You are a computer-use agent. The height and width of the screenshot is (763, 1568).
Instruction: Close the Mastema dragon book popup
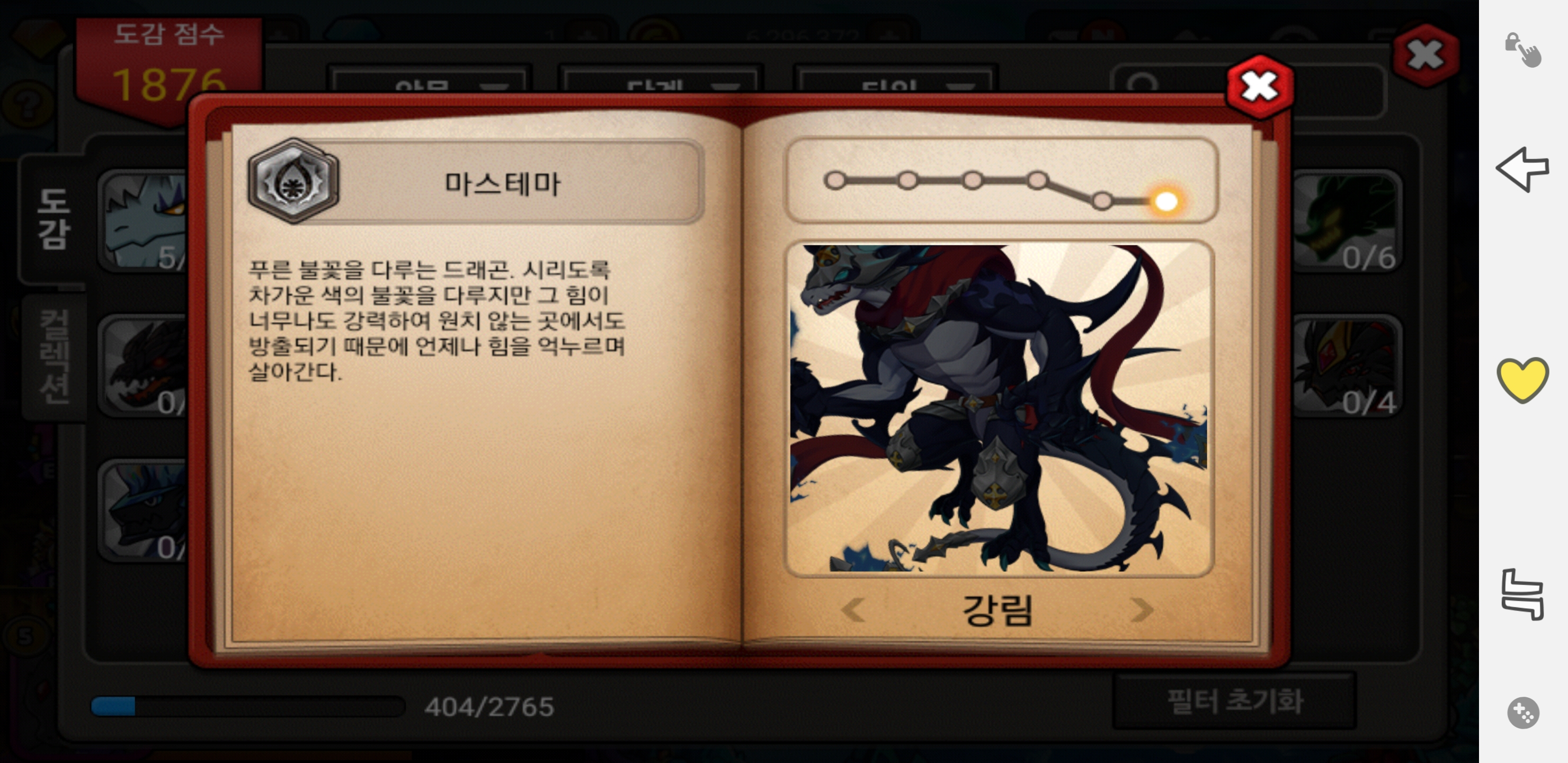point(1259,86)
